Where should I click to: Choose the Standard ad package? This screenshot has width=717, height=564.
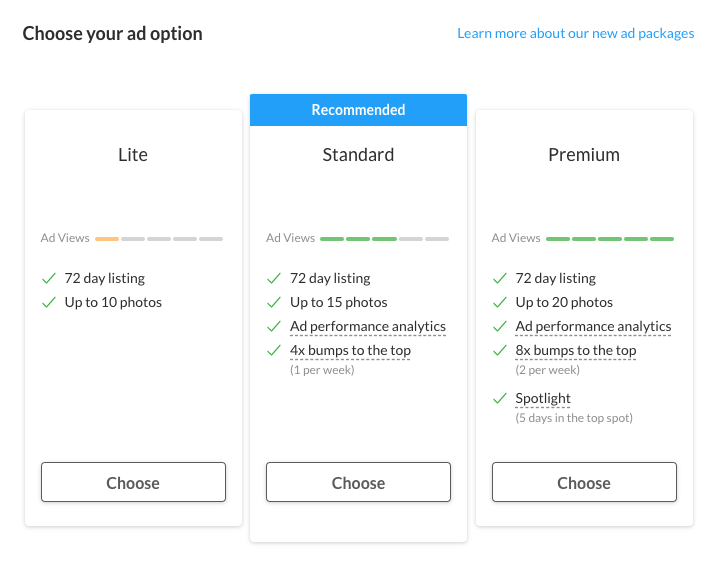click(358, 482)
